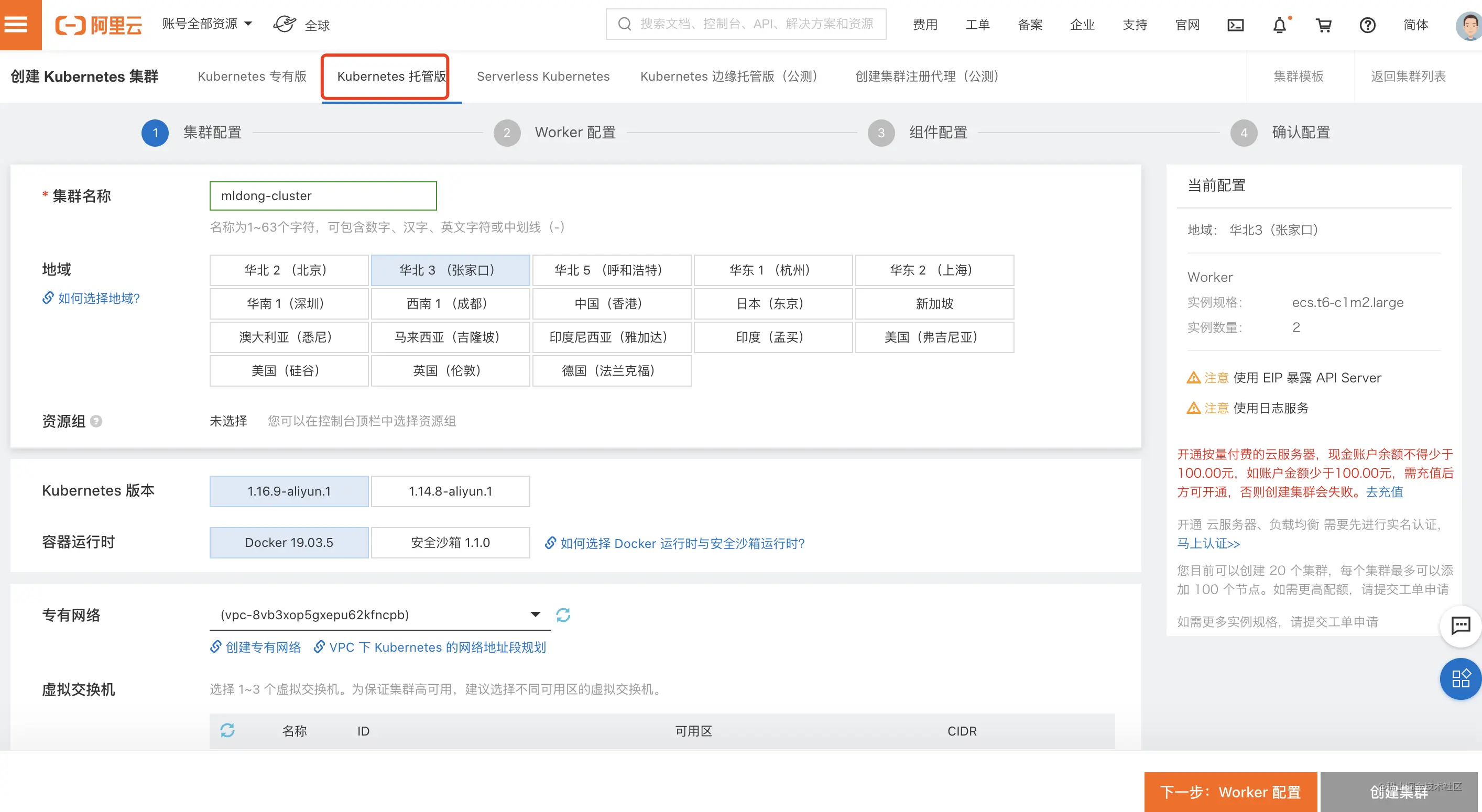This screenshot has width=1482, height=812.
Task: Click the Aliyun logo
Action: [x=99, y=25]
